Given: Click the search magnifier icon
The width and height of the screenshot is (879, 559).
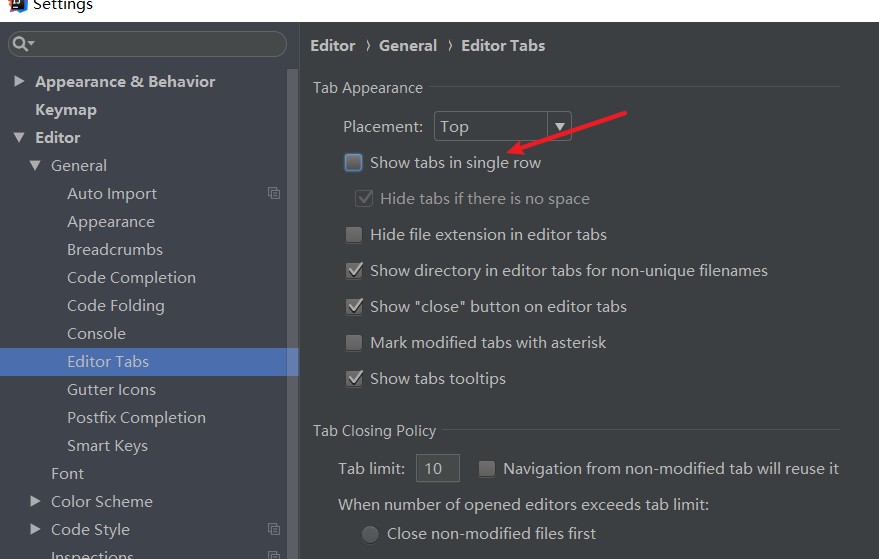Looking at the screenshot, I should (x=22, y=44).
